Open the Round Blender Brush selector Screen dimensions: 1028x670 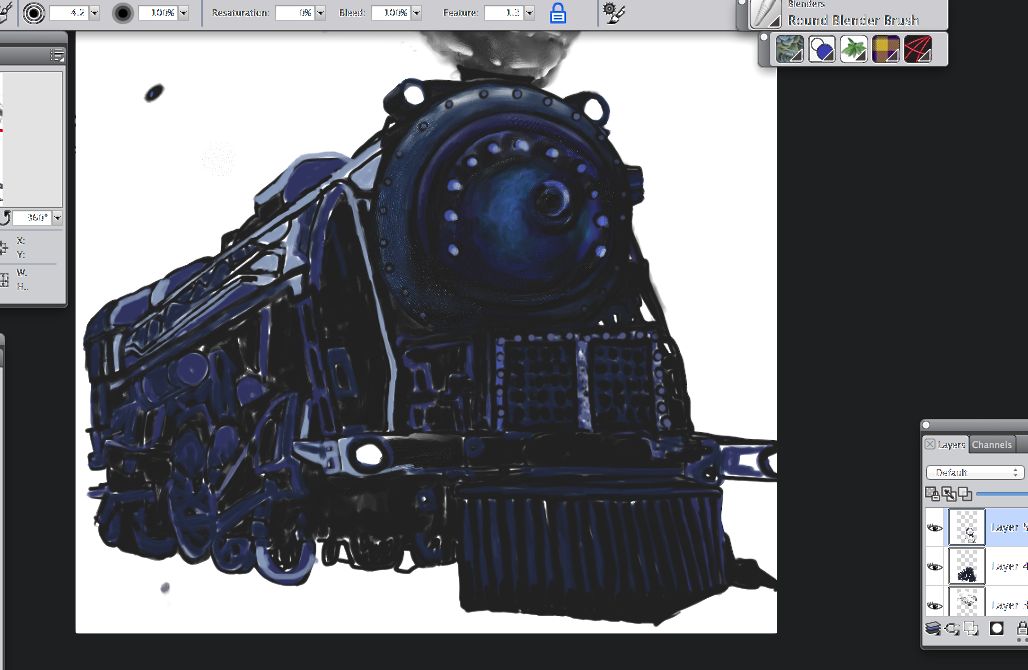pyautogui.click(x=765, y=14)
